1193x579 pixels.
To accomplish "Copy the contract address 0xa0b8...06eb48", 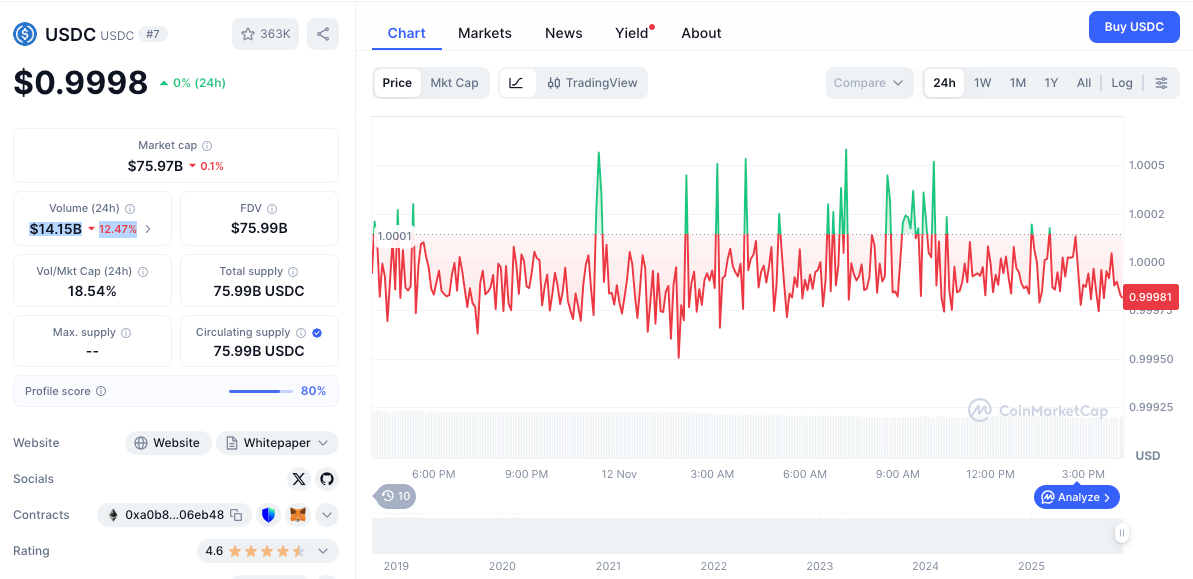I will click(x=236, y=515).
